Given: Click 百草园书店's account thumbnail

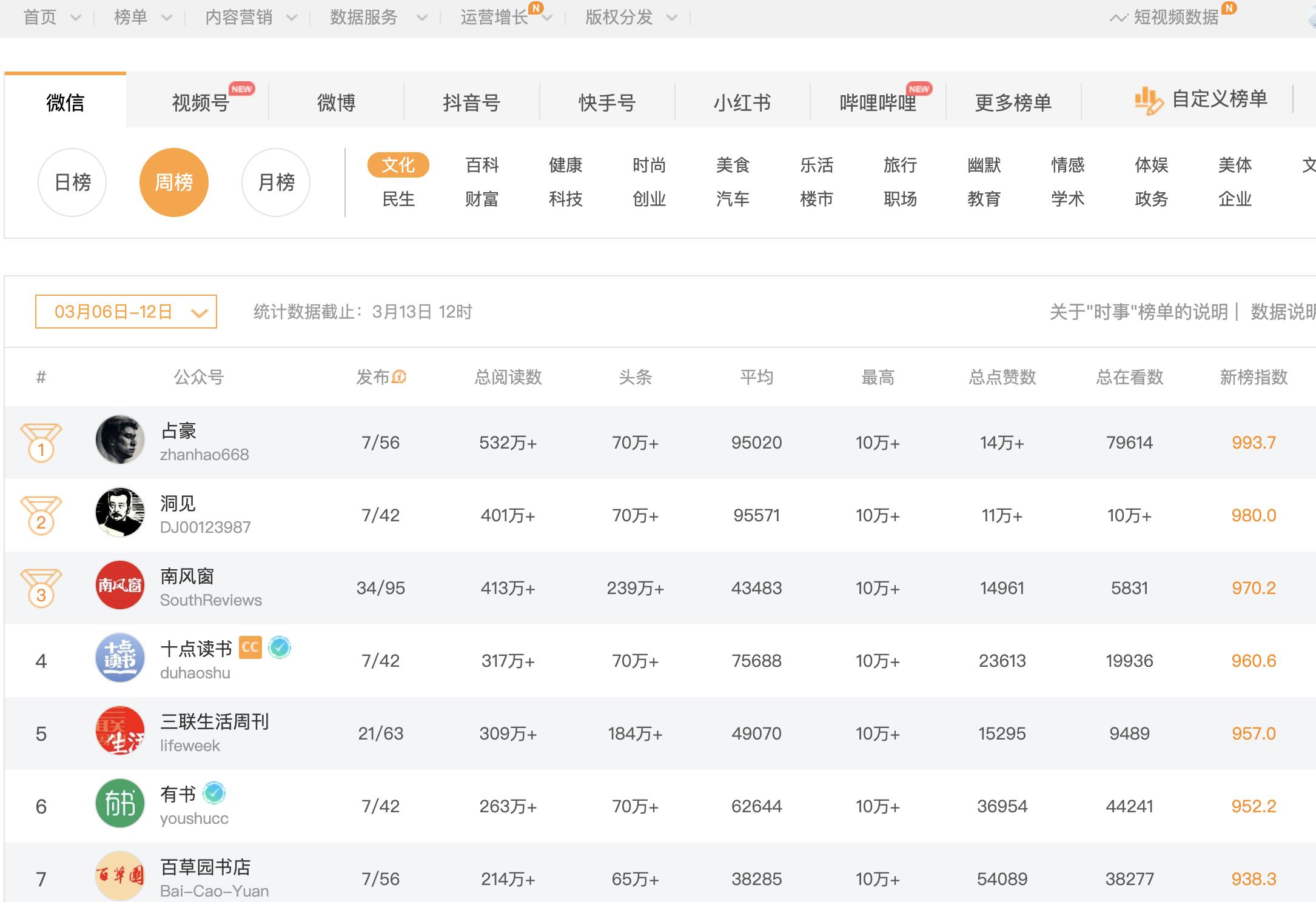Looking at the screenshot, I should pos(120,876).
